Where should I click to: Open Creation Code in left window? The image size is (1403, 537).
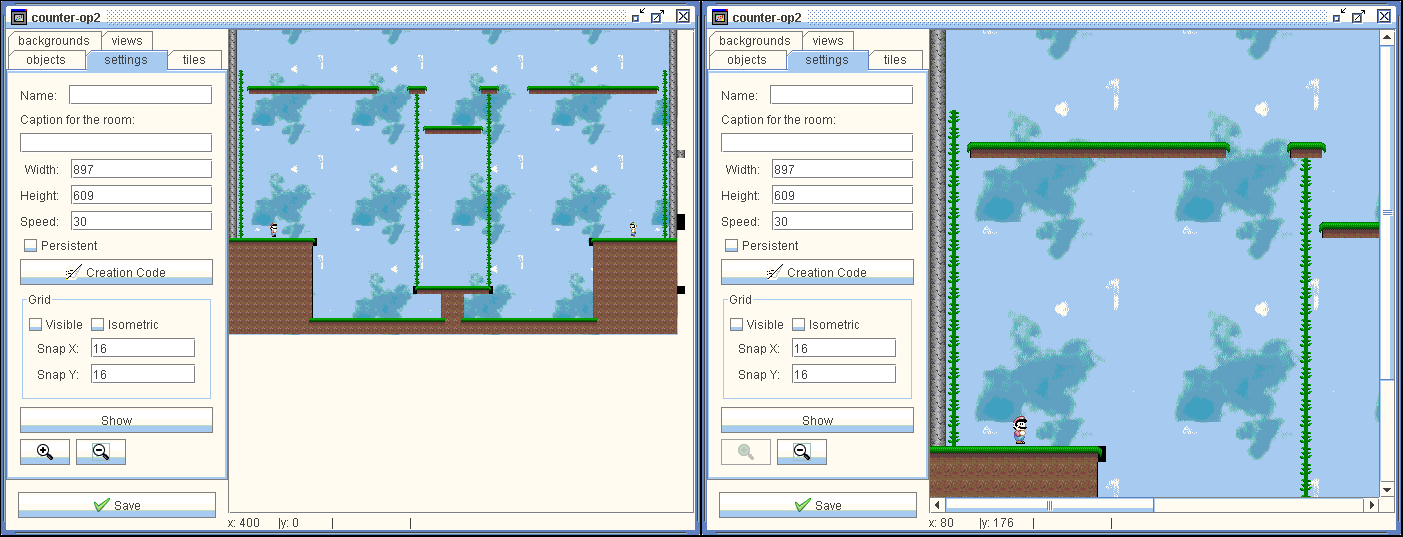pos(116,272)
